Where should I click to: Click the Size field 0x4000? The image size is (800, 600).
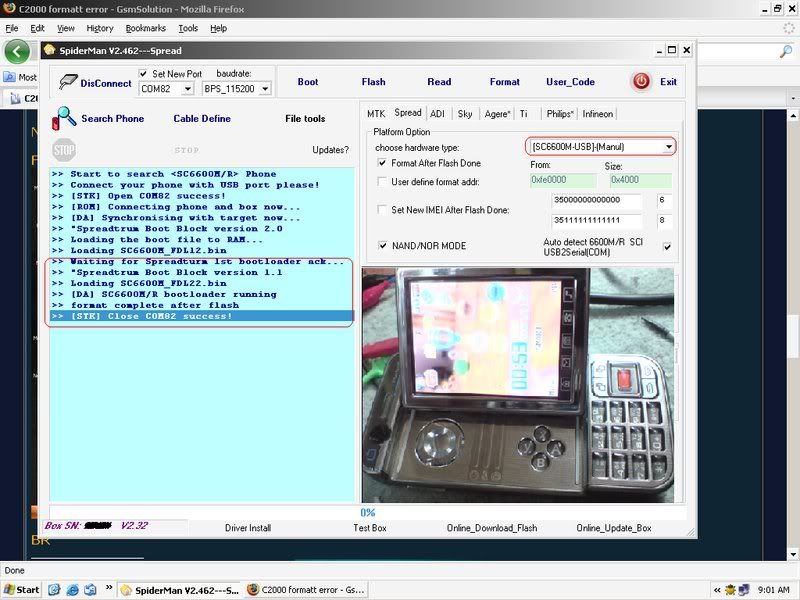[641, 180]
